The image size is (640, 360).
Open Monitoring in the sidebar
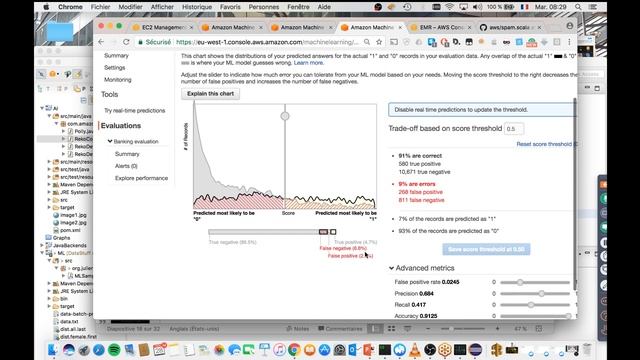tap(118, 80)
